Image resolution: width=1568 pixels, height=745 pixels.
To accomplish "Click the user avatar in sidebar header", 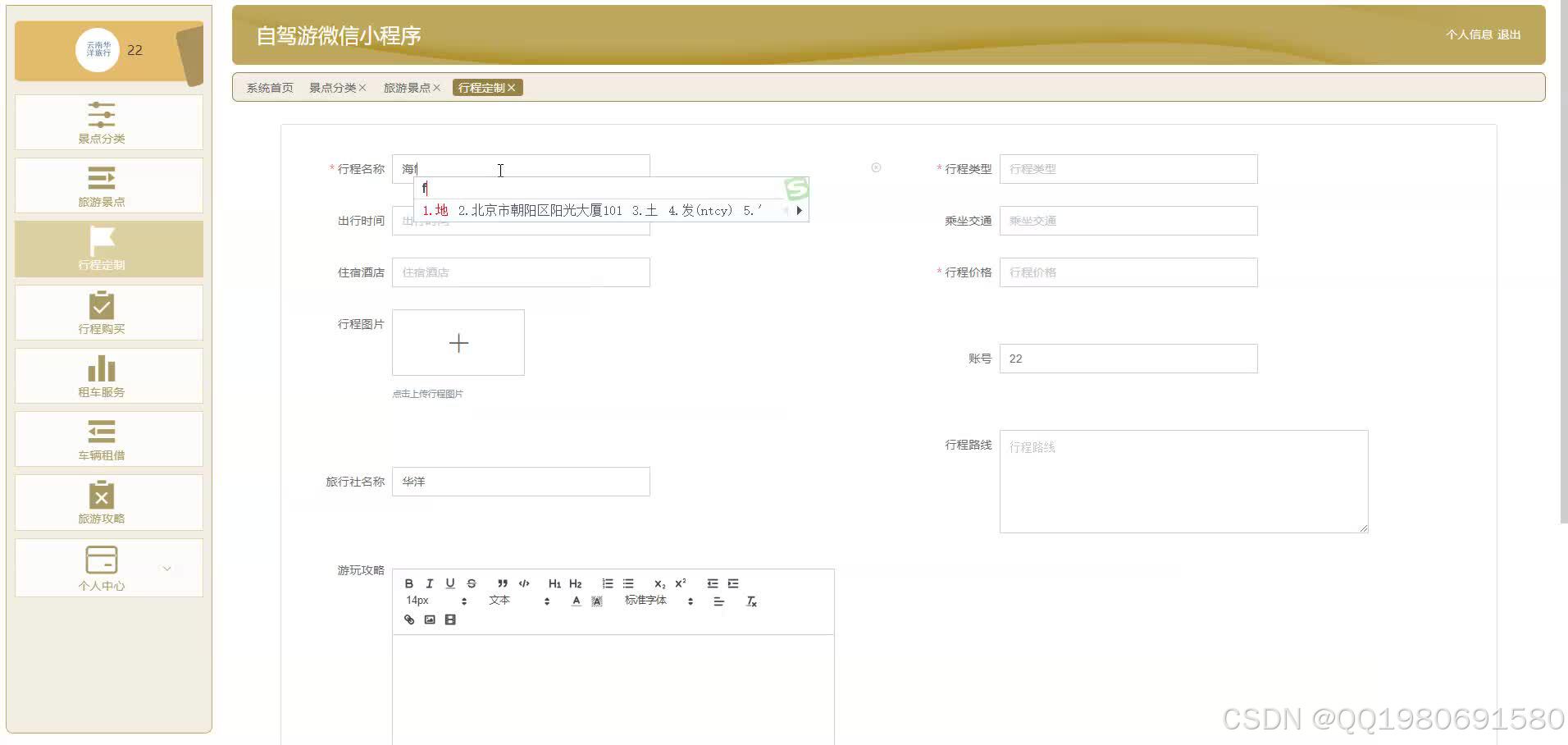I will pos(98,50).
